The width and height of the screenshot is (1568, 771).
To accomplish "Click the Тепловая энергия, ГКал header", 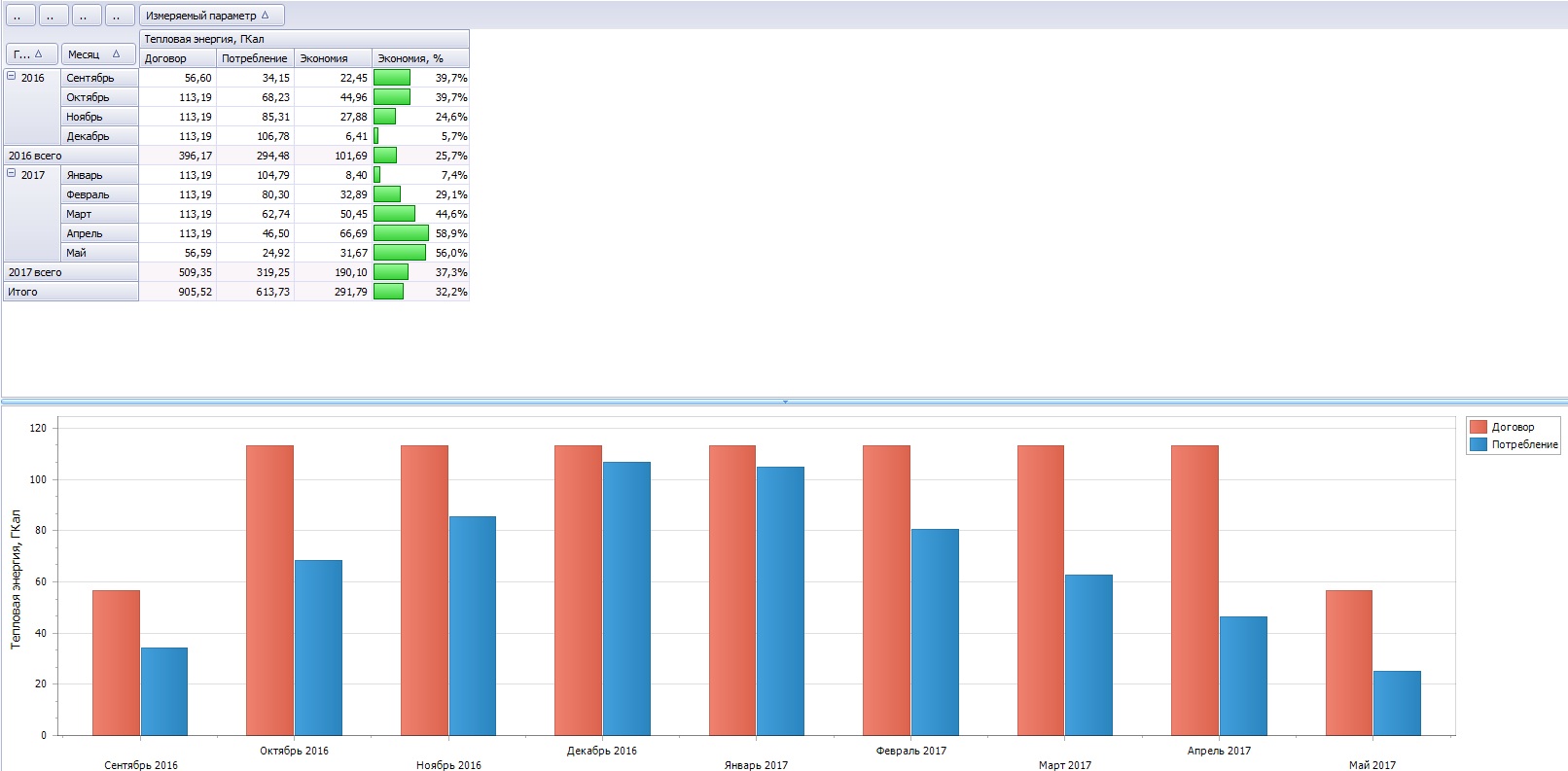I will [303, 39].
